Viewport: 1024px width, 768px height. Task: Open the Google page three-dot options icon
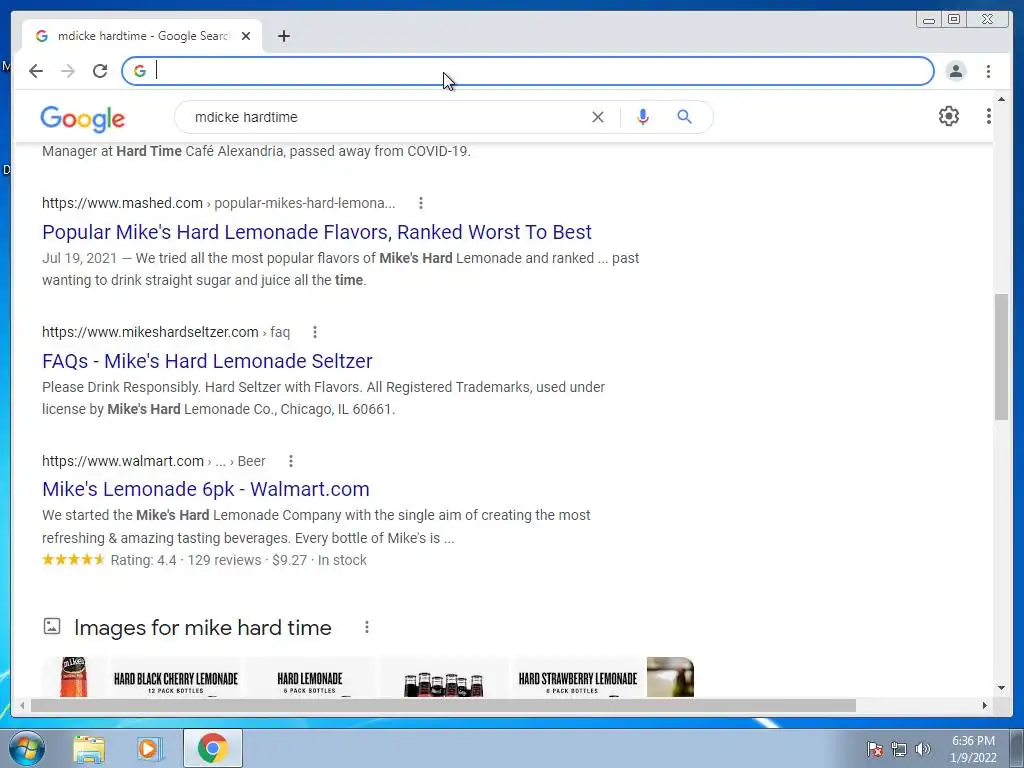click(x=988, y=116)
